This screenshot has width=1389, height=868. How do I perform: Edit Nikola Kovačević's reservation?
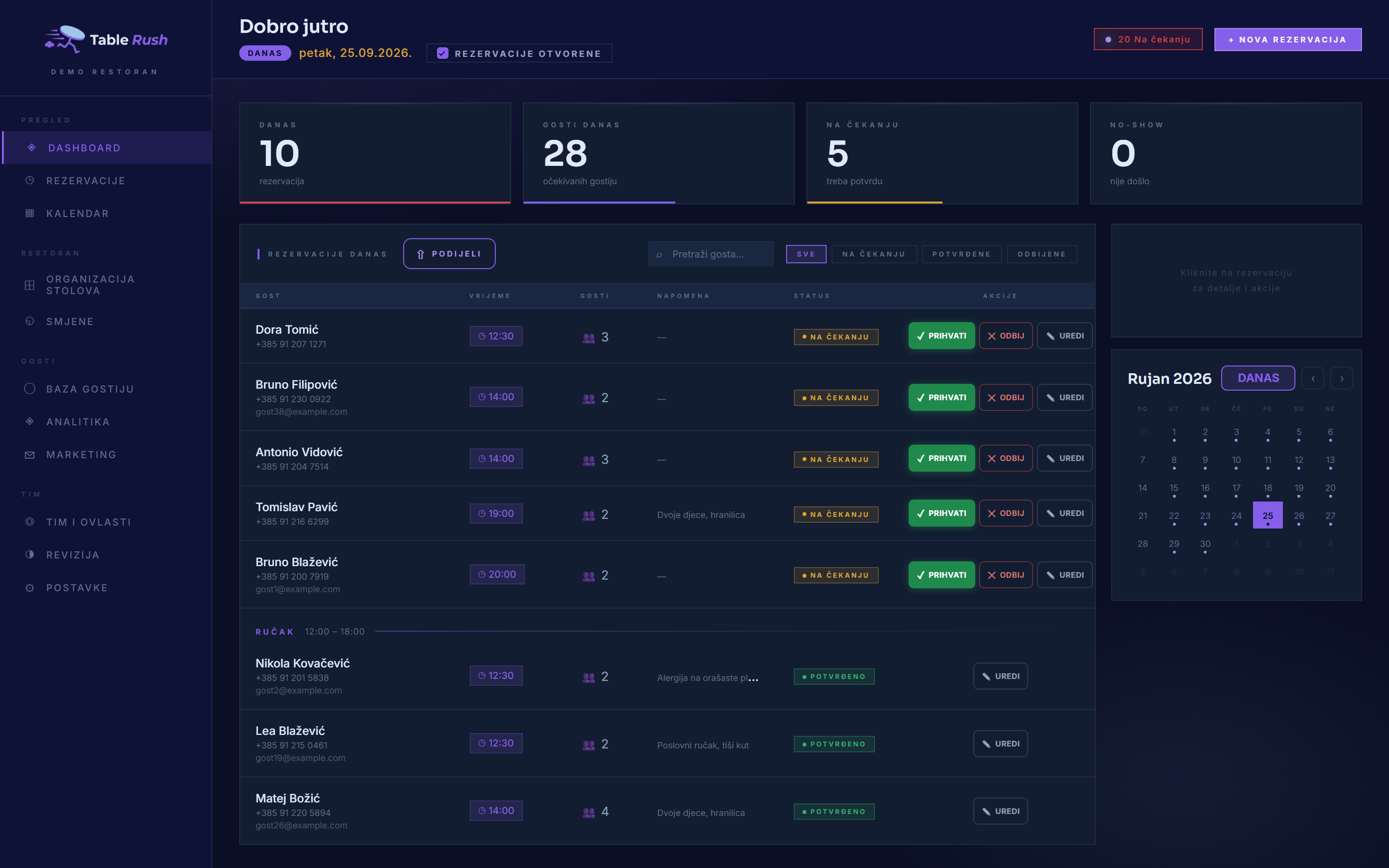pyautogui.click(x=1000, y=676)
